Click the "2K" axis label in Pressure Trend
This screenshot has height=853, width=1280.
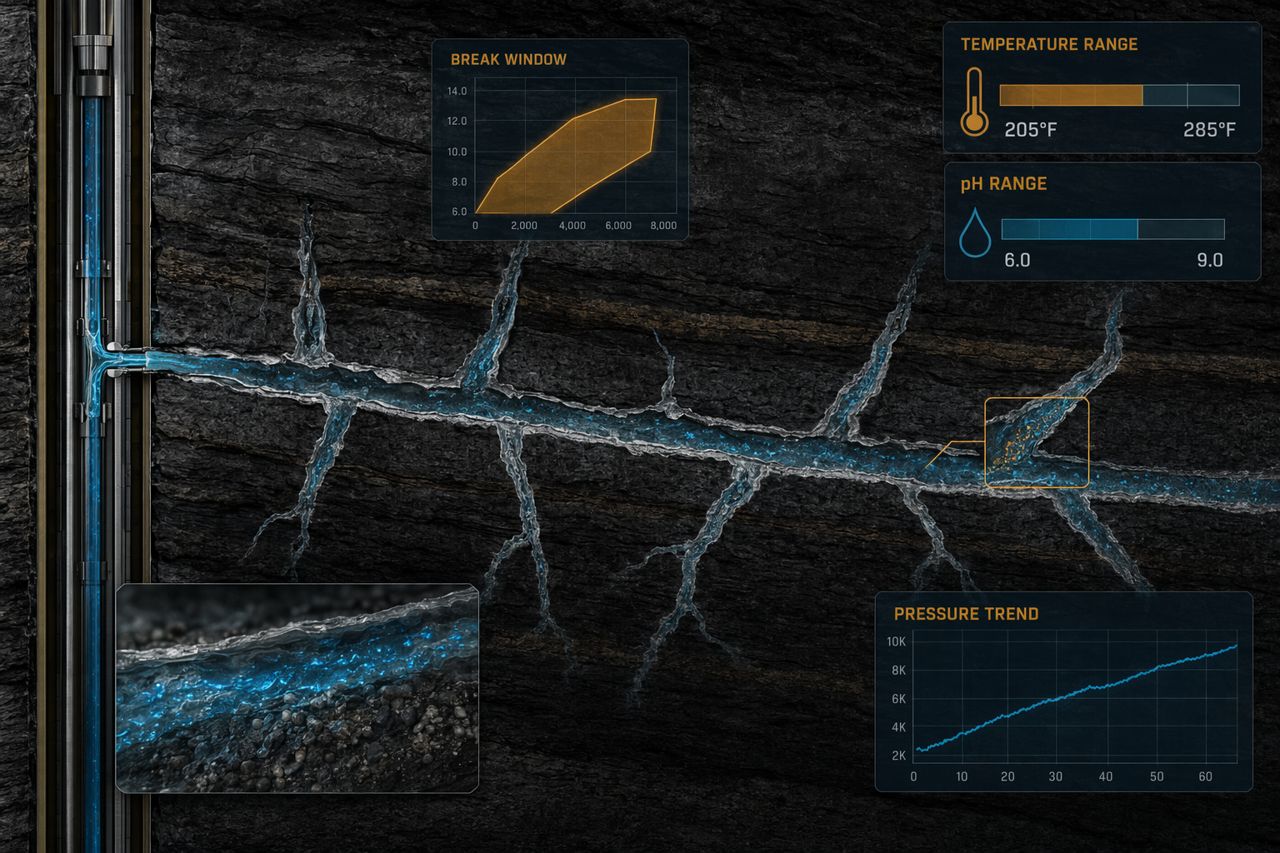tap(898, 755)
